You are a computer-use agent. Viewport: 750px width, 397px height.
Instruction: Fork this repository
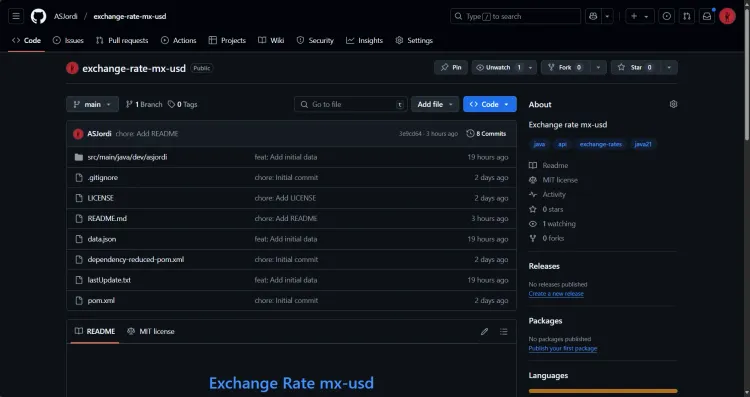click(x=566, y=67)
